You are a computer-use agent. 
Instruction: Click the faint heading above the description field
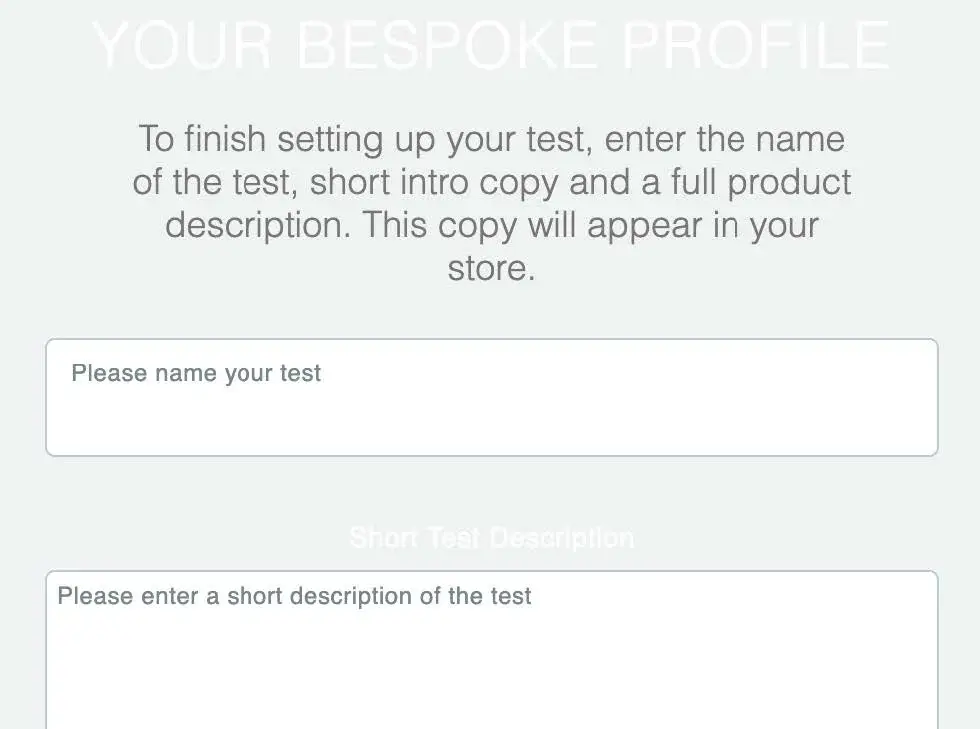(x=491, y=537)
